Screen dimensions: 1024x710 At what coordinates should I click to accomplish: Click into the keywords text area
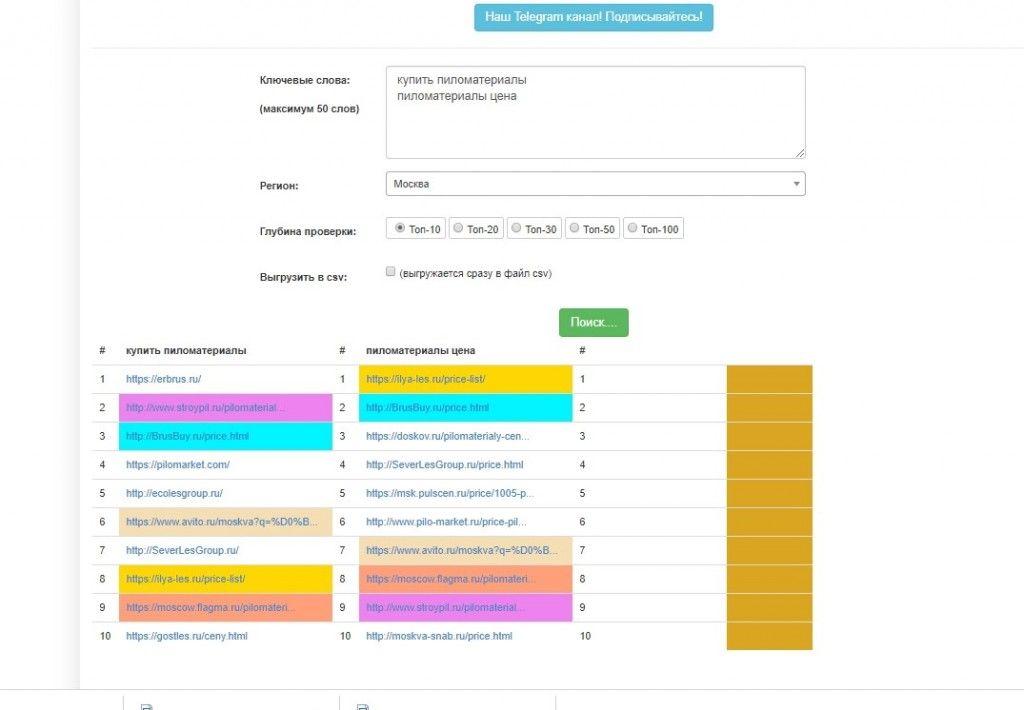click(596, 112)
